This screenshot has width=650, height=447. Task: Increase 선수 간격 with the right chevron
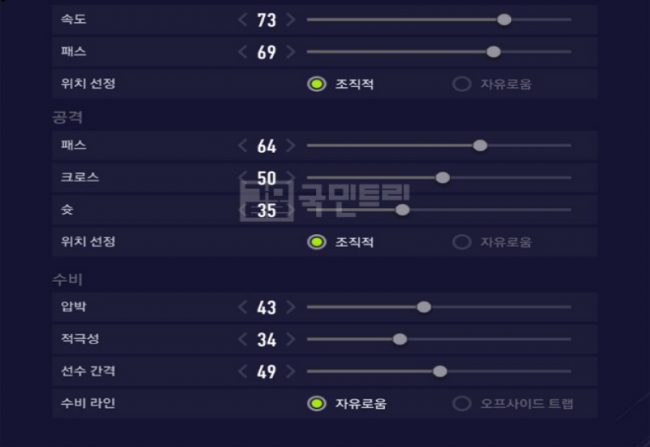(290, 372)
